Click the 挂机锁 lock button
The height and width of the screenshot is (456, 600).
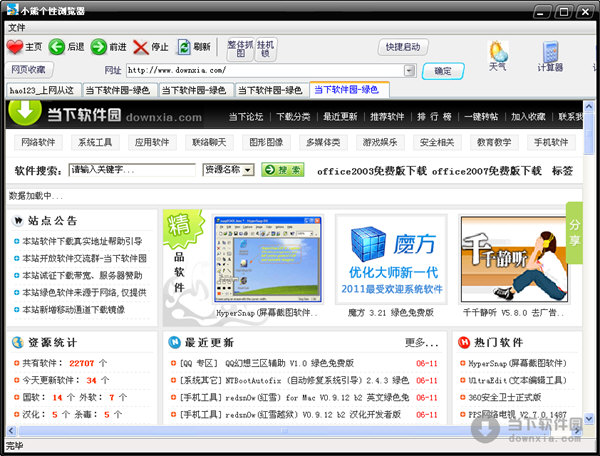(266, 49)
